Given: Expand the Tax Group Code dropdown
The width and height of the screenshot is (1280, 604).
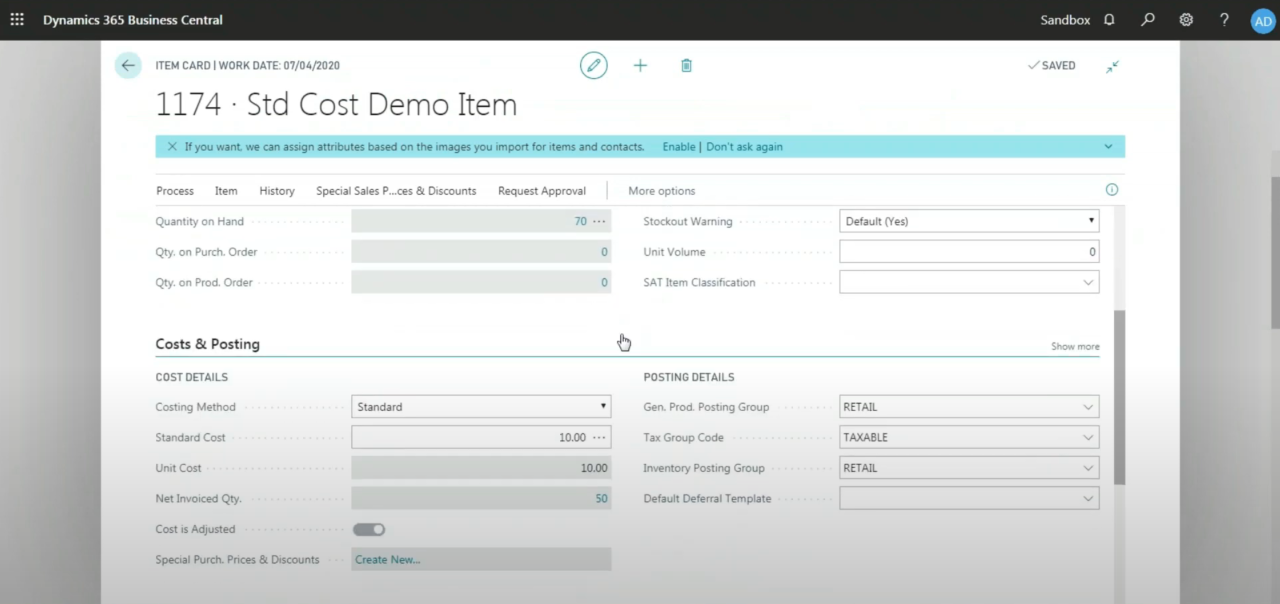Looking at the screenshot, I should click(1088, 438).
